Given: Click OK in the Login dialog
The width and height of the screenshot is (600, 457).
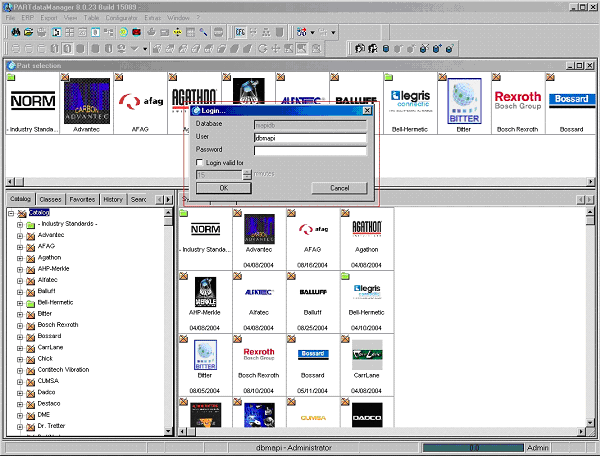Looking at the screenshot, I should [224, 188].
